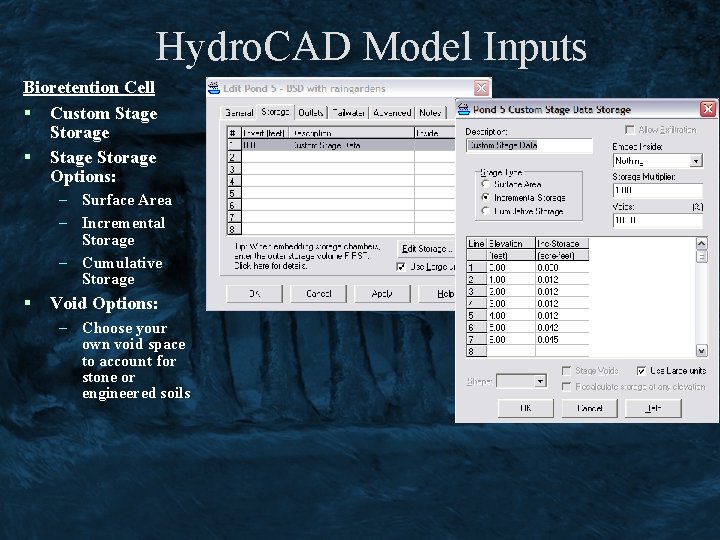
Task: Open the Embed Inside dropdown
Action: click(x=696, y=161)
